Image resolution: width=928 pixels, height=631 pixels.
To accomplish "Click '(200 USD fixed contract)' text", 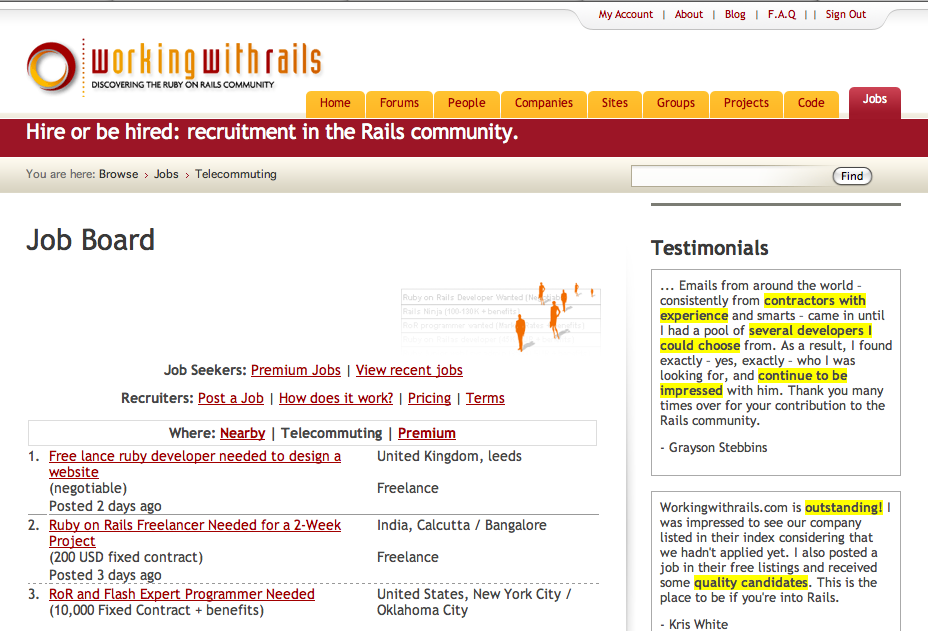I will click(126, 557).
